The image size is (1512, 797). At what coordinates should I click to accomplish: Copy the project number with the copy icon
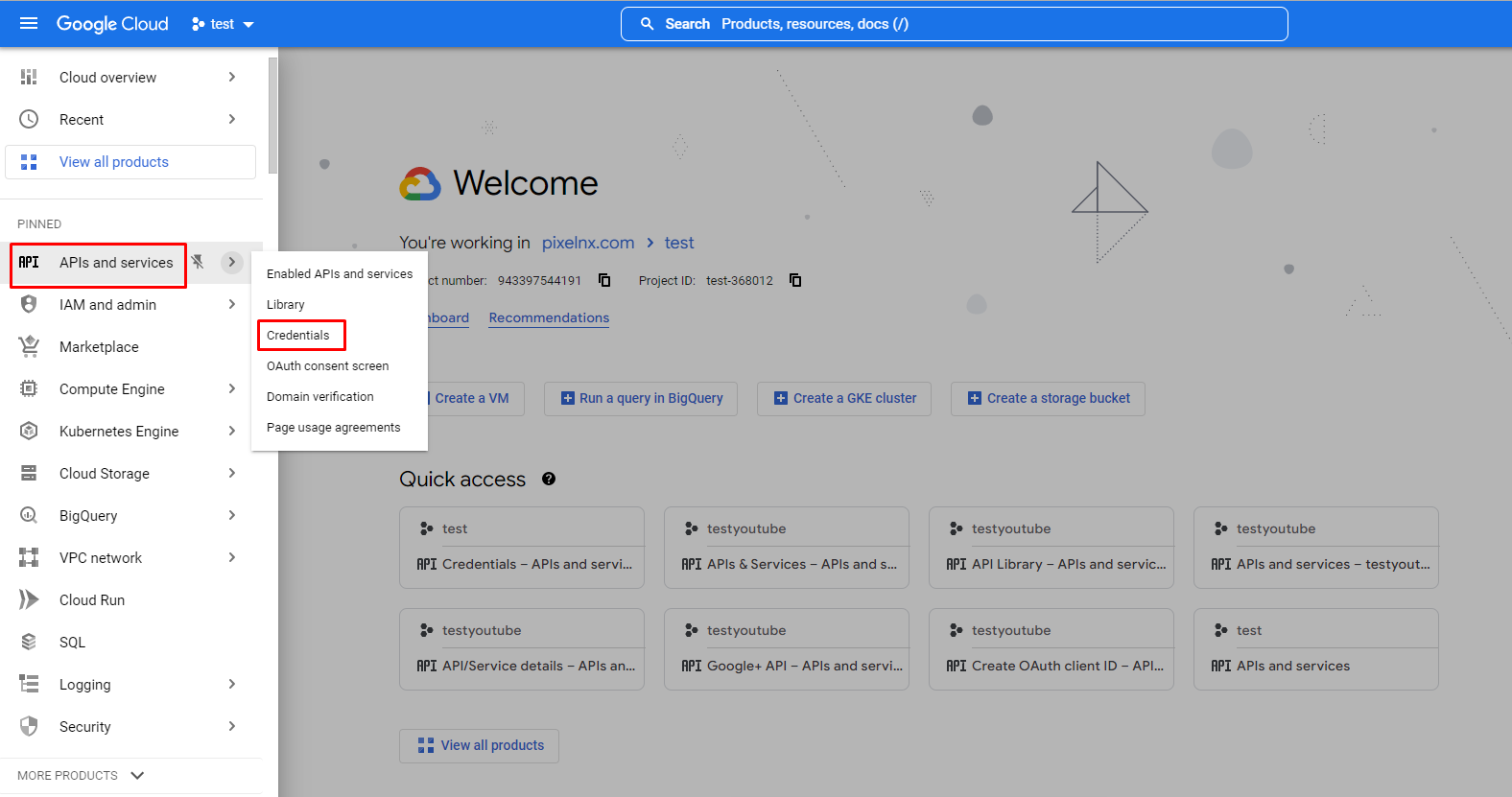point(604,280)
